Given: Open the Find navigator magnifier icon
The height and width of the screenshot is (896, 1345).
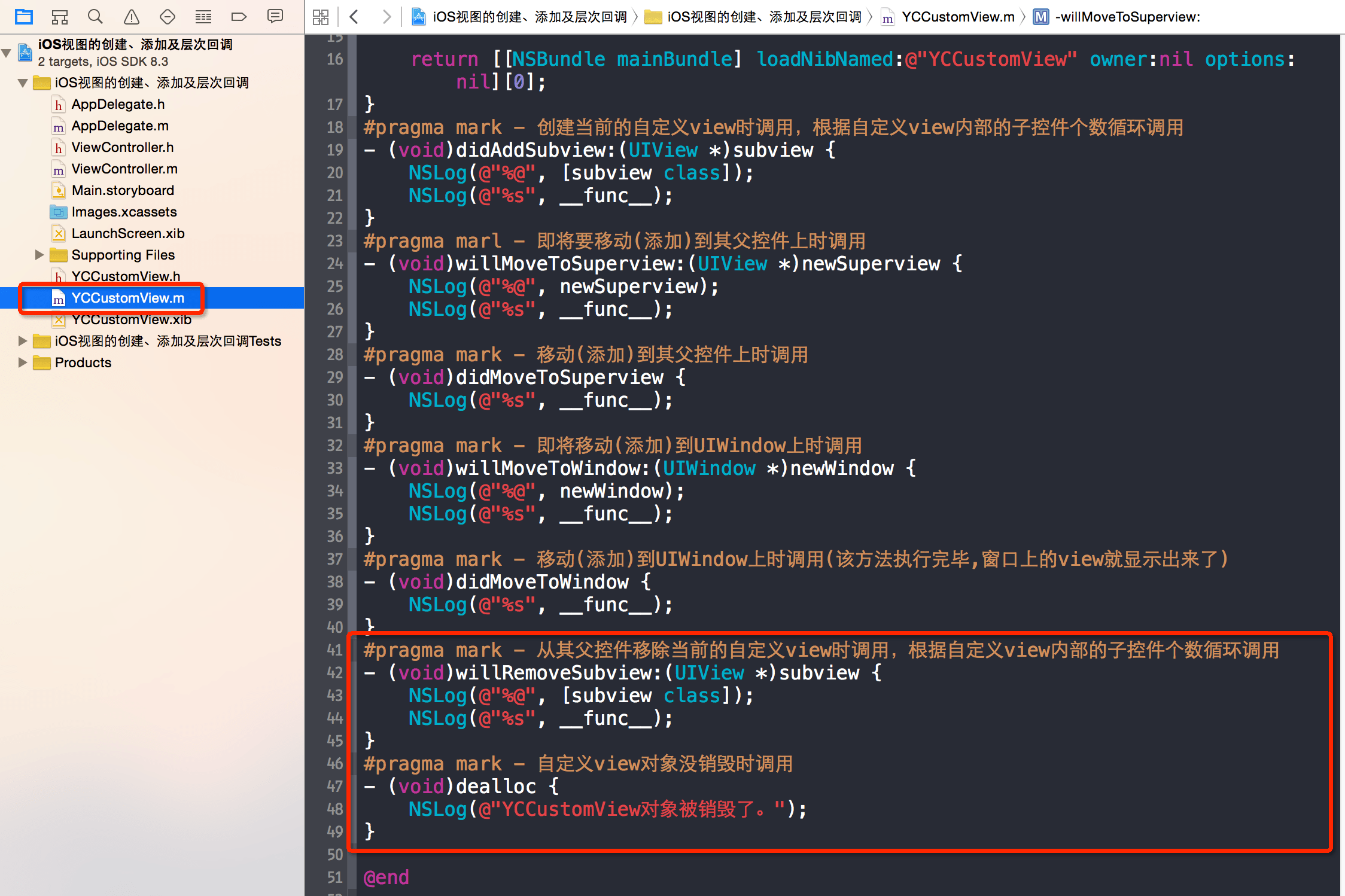Looking at the screenshot, I should (x=95, y=16).
